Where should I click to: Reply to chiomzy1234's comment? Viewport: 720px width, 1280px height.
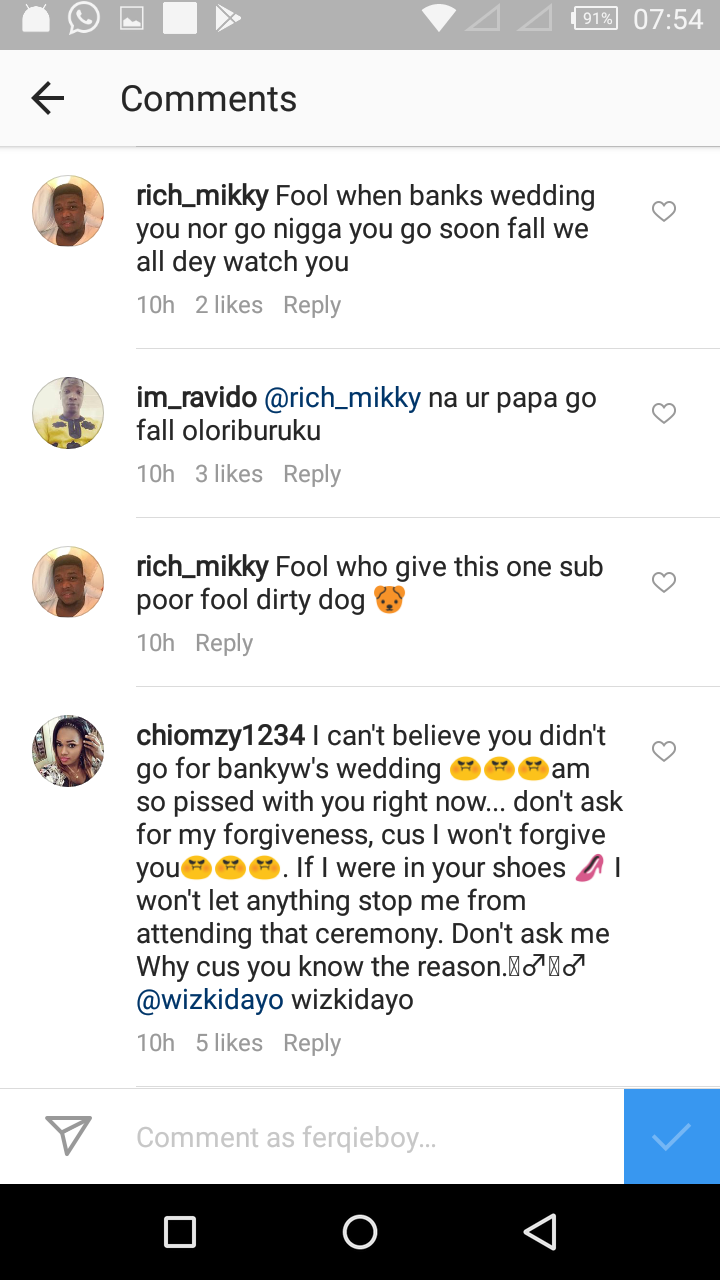point(312,1043)
